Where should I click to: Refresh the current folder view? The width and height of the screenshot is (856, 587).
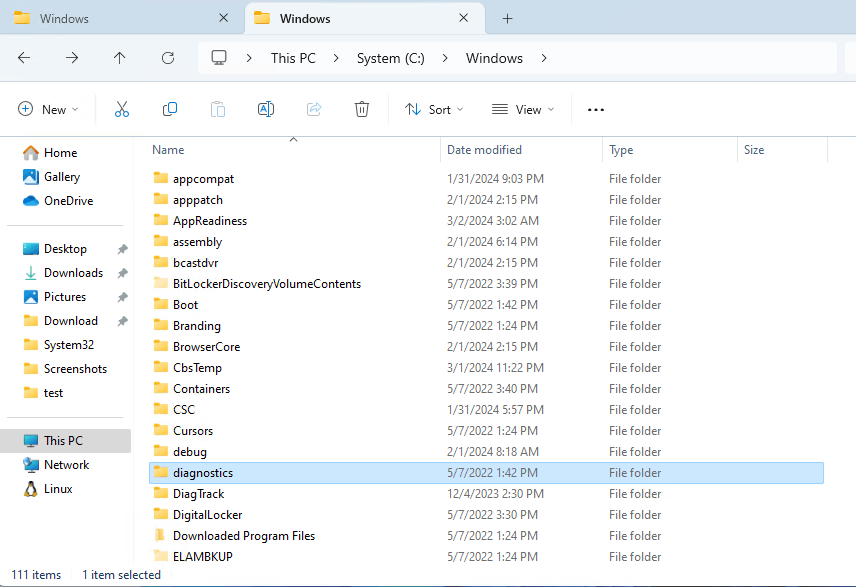(x=168, y=58)
